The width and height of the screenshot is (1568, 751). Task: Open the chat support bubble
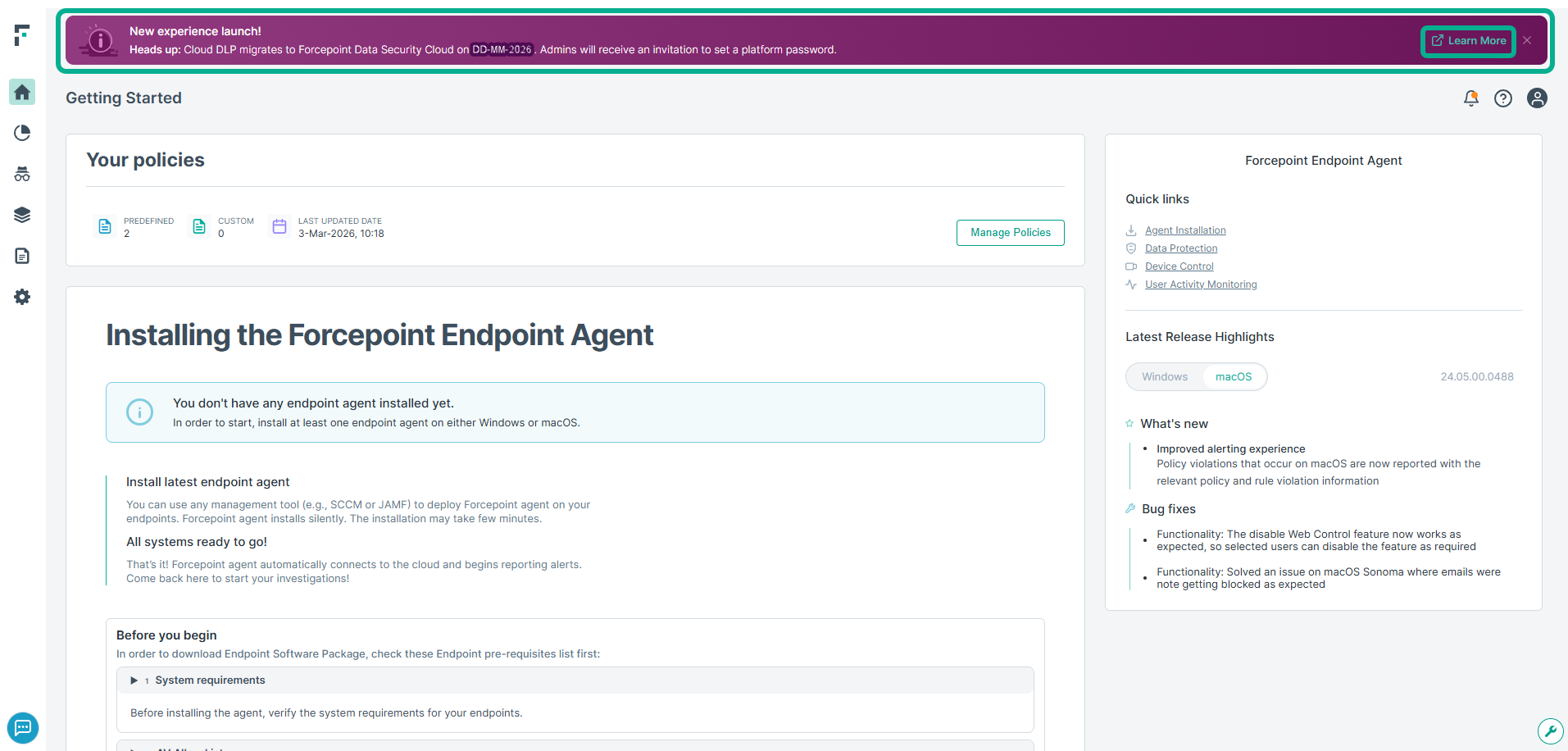tap(23, 728)
